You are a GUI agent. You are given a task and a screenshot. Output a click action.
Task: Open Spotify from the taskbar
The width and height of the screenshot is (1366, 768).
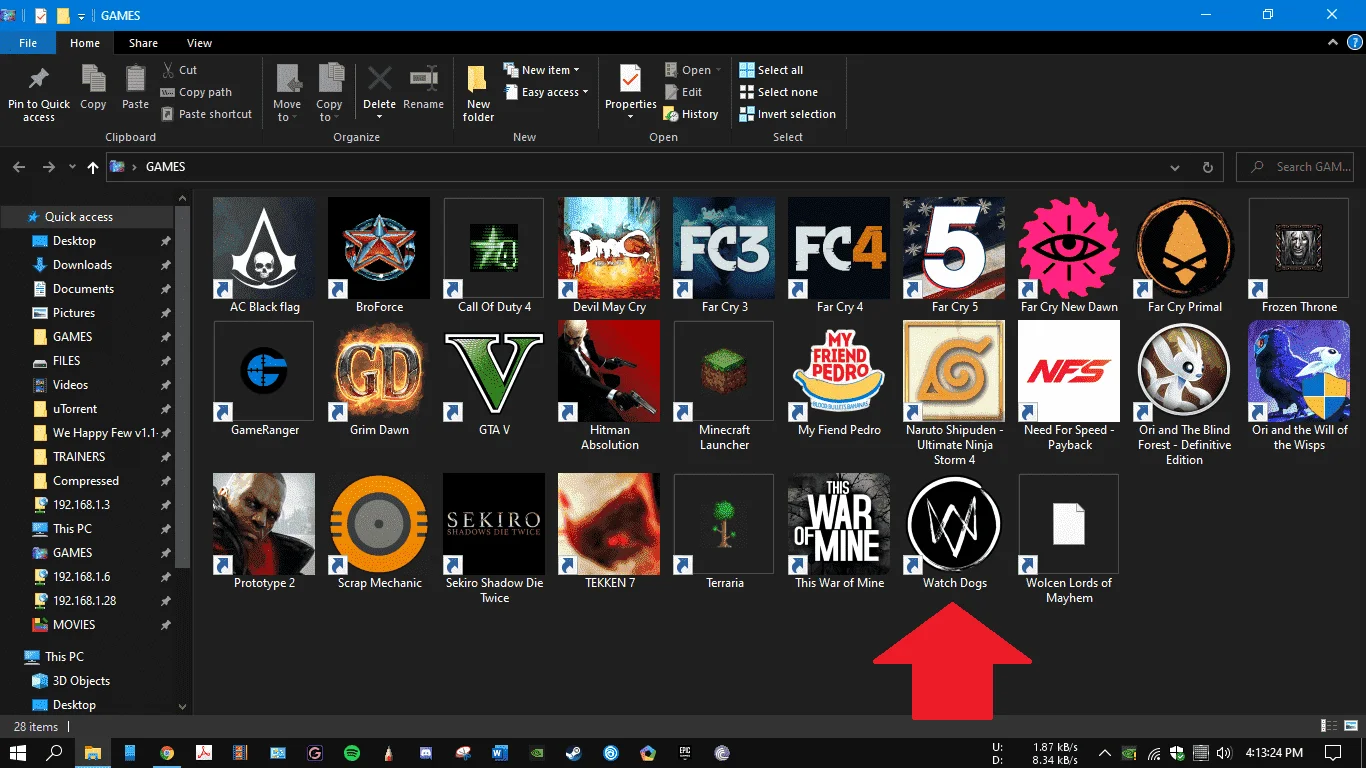pyautogui.click(x=351, y=752)
